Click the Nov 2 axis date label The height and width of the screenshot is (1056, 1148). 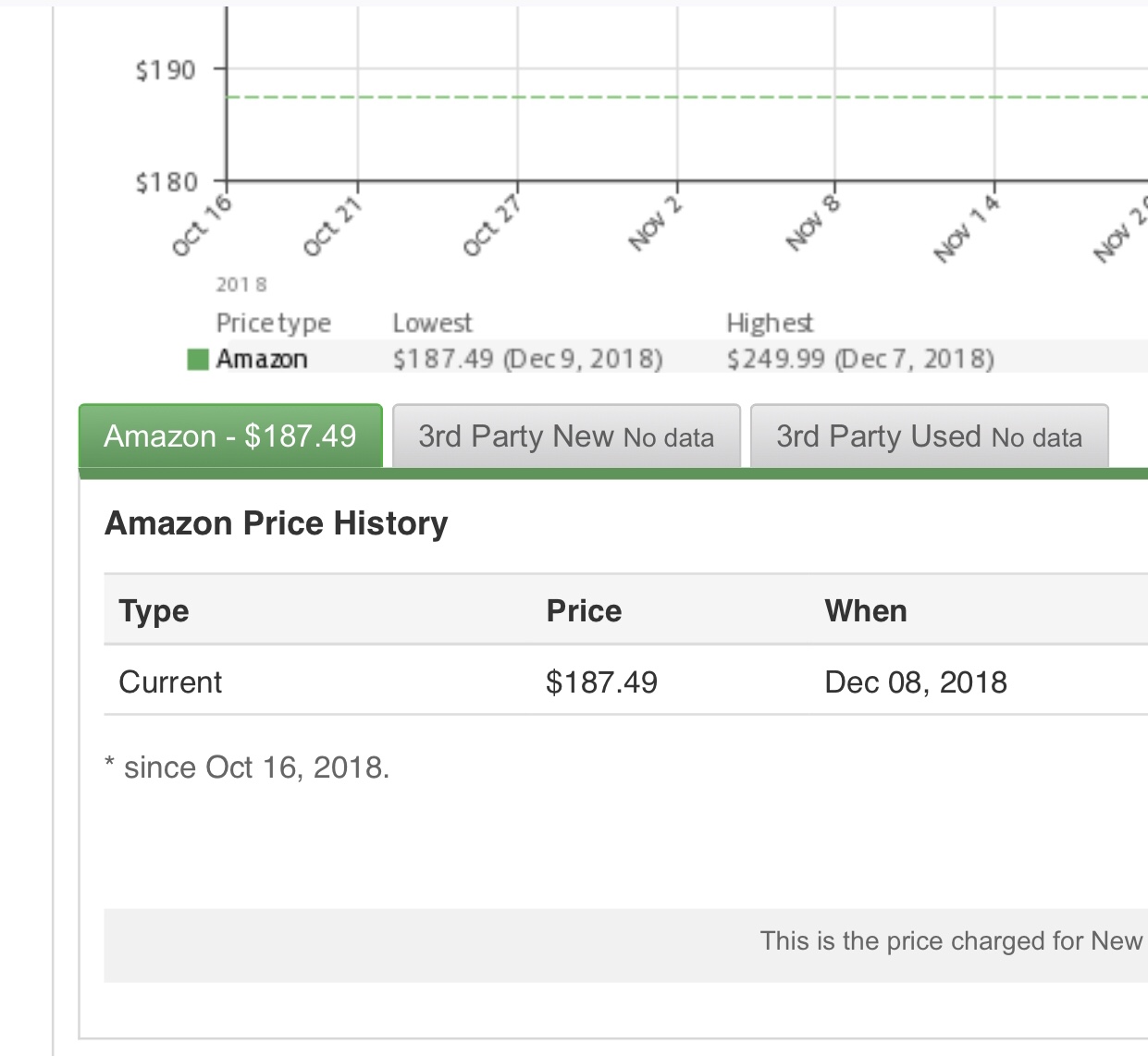655,224
